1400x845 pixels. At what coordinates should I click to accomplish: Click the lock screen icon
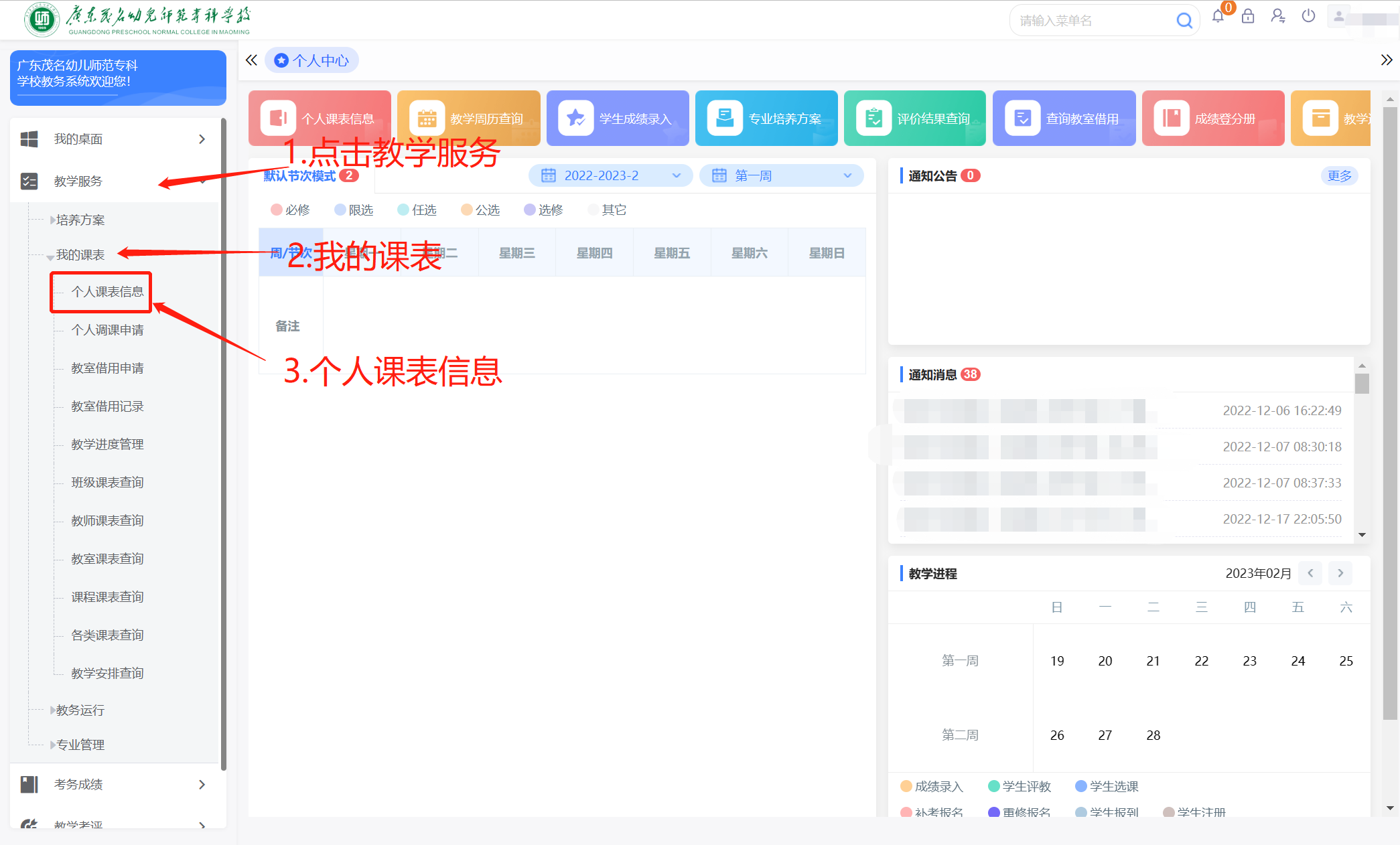tap(1247, 17)
